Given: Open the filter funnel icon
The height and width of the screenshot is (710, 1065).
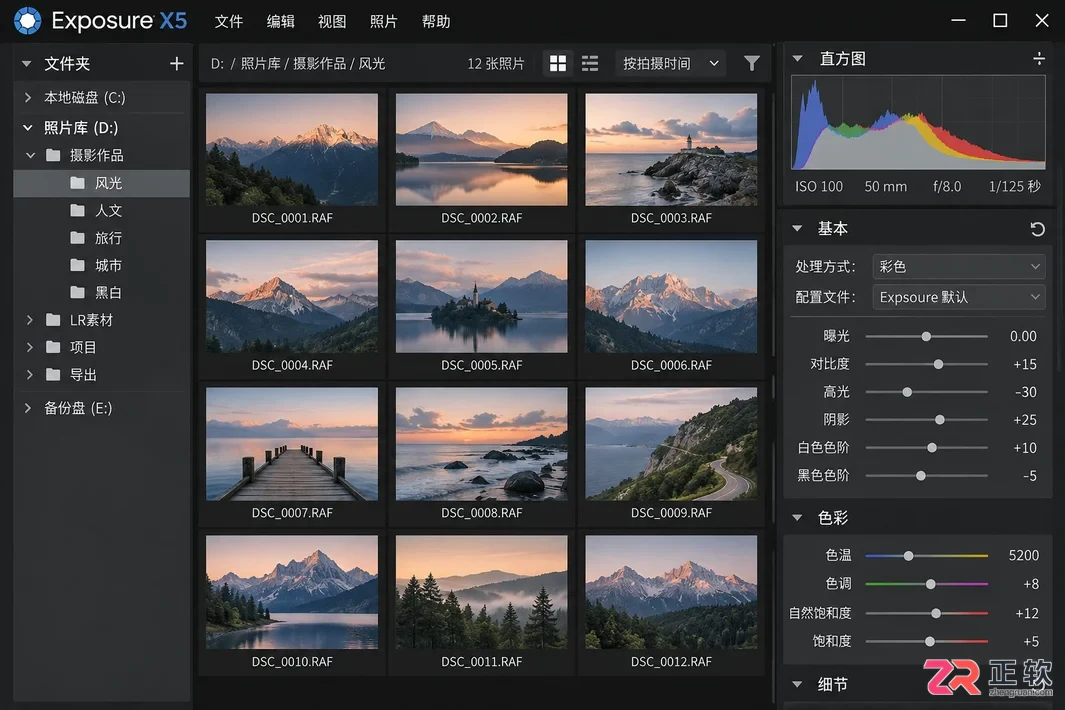Looking at the screenshot, I should point(751,63).
